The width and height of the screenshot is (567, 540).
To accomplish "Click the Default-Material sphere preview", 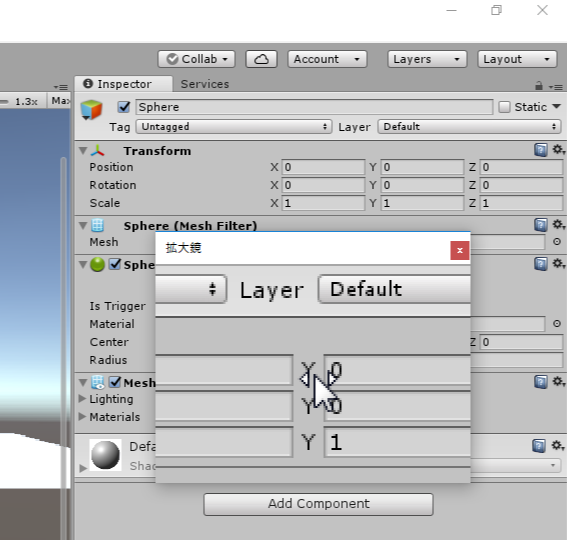I will pyautogui.click(x=105, y=455).
